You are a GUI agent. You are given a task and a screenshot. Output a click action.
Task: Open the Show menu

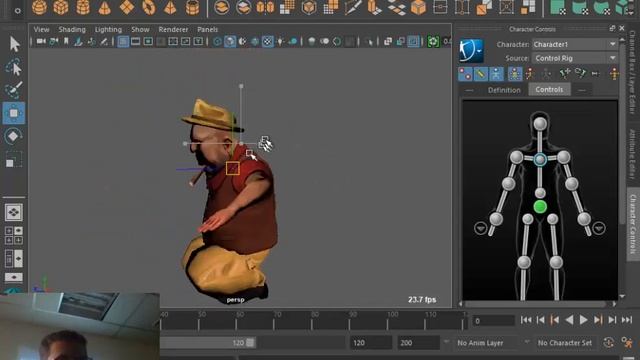point(140,29)
